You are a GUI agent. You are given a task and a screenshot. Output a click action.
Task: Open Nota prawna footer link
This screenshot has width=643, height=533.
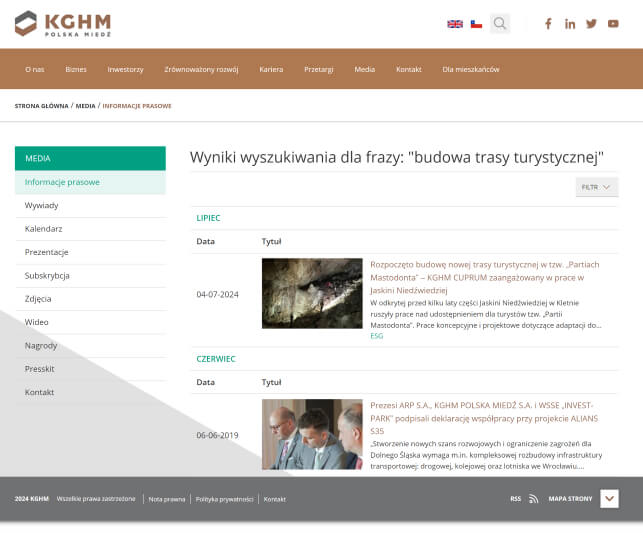pos(166,499)
